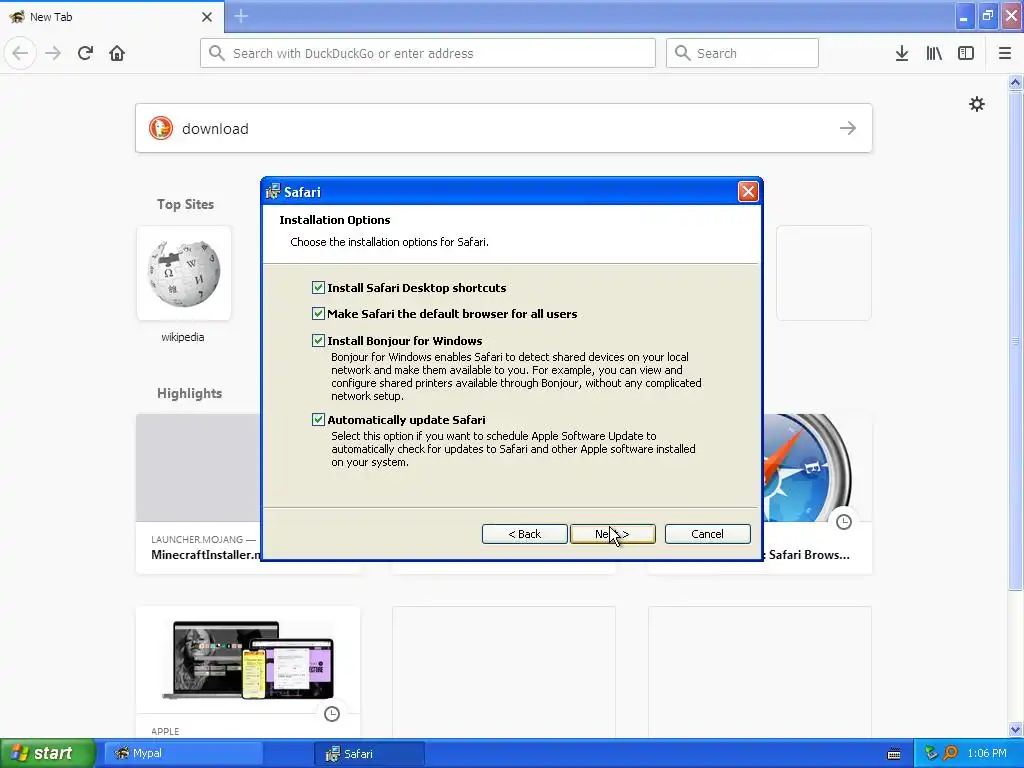
Task: Reload the current page
Action: [85, 53]
